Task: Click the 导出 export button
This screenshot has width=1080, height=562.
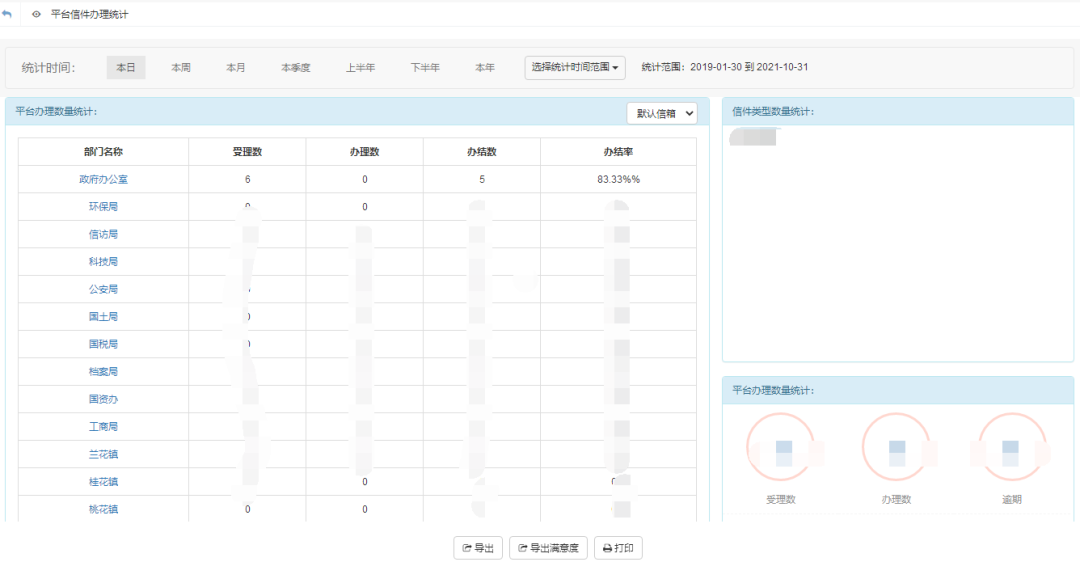Action: tap(478, 548)
